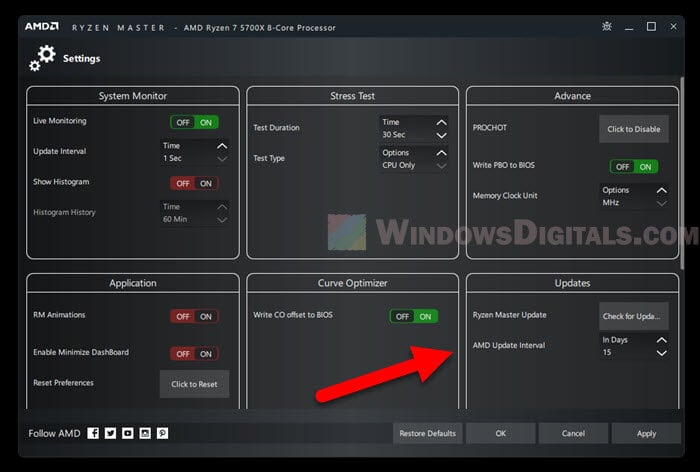Increase AMD Update Interval days
The width and height of the screenshot is (700, 473).
click(662, 340)
